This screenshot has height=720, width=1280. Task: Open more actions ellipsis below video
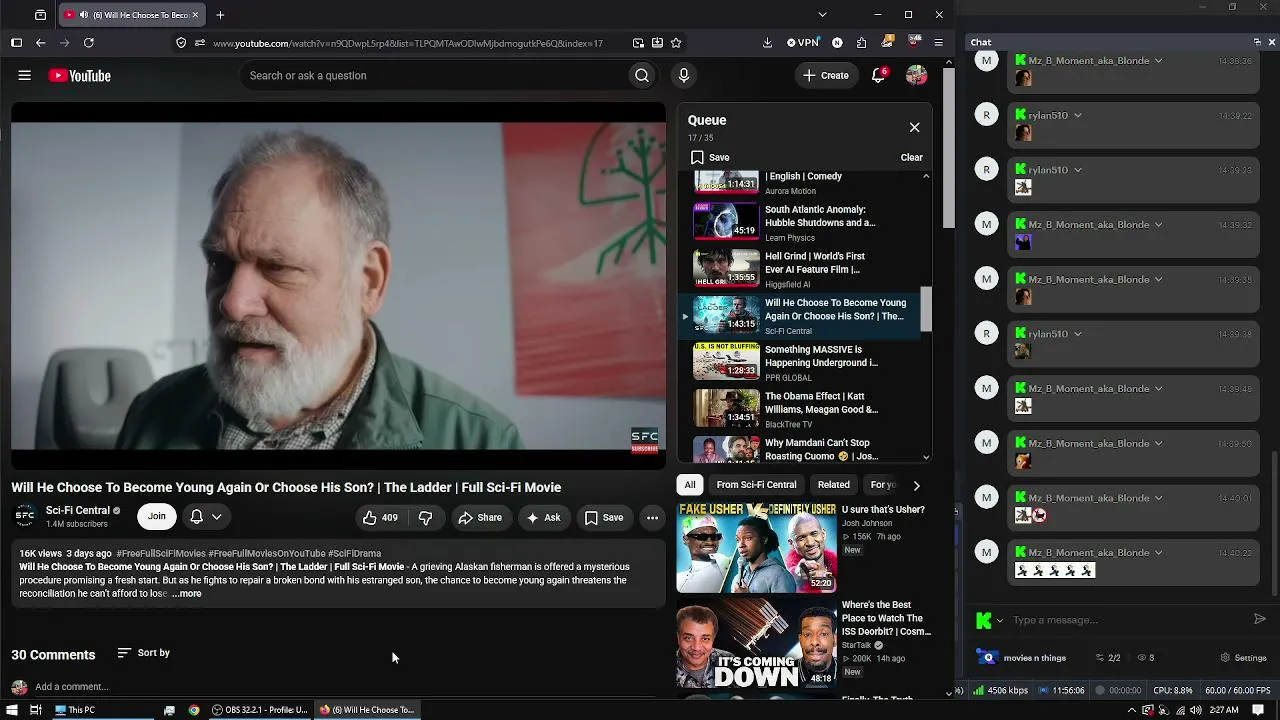[x=652, y=517]
